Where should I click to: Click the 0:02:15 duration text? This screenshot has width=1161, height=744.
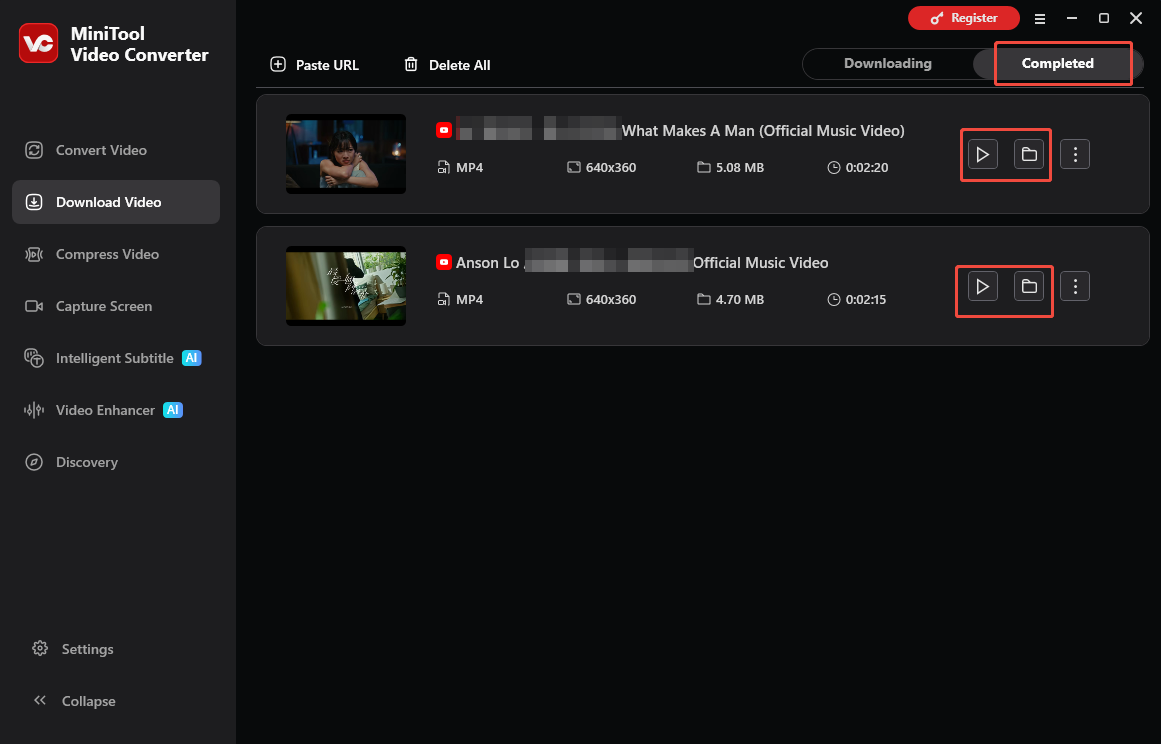pyautogui.click(x=866, y=300)
